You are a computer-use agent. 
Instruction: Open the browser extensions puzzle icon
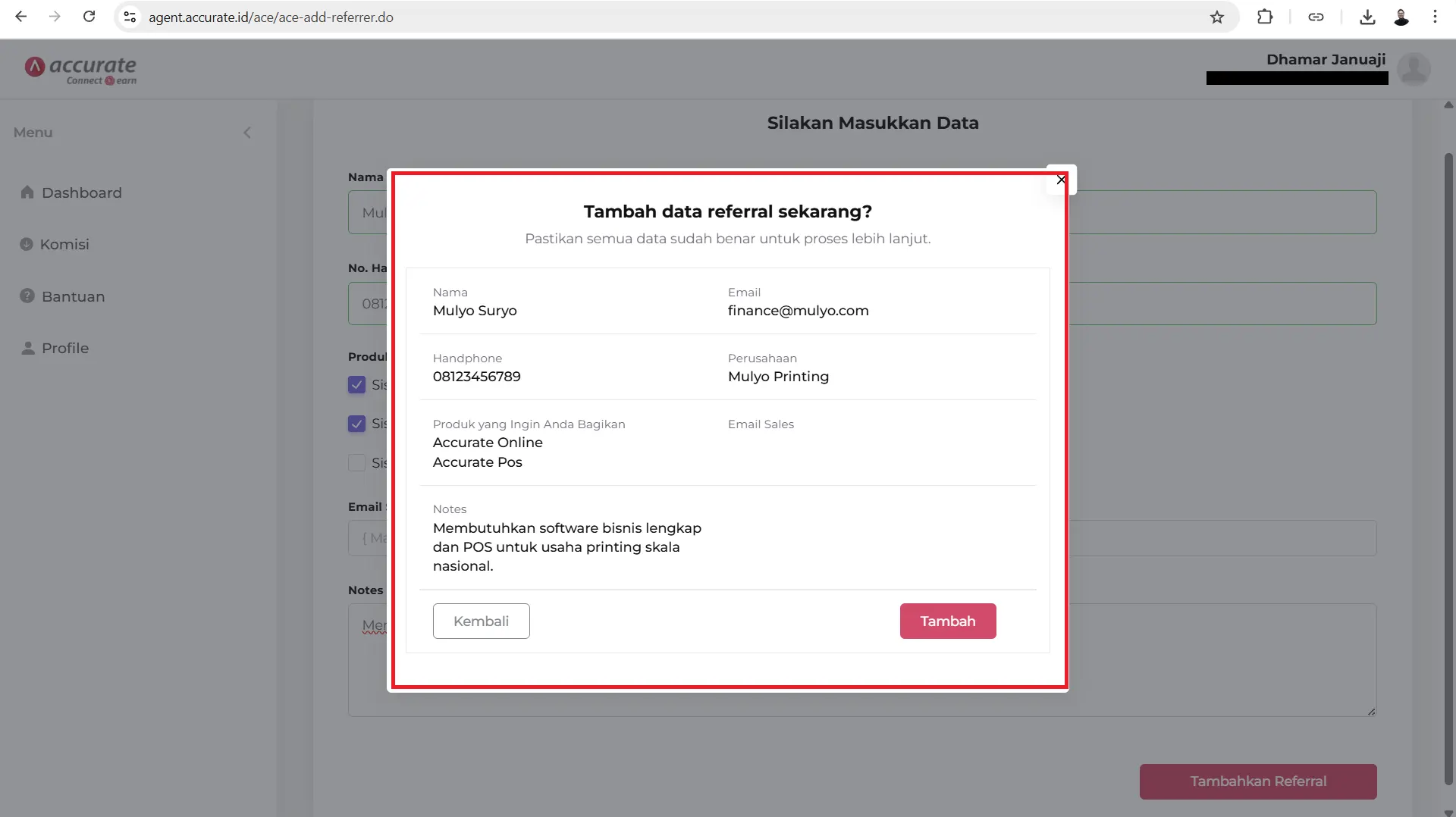click(1265, 17)
